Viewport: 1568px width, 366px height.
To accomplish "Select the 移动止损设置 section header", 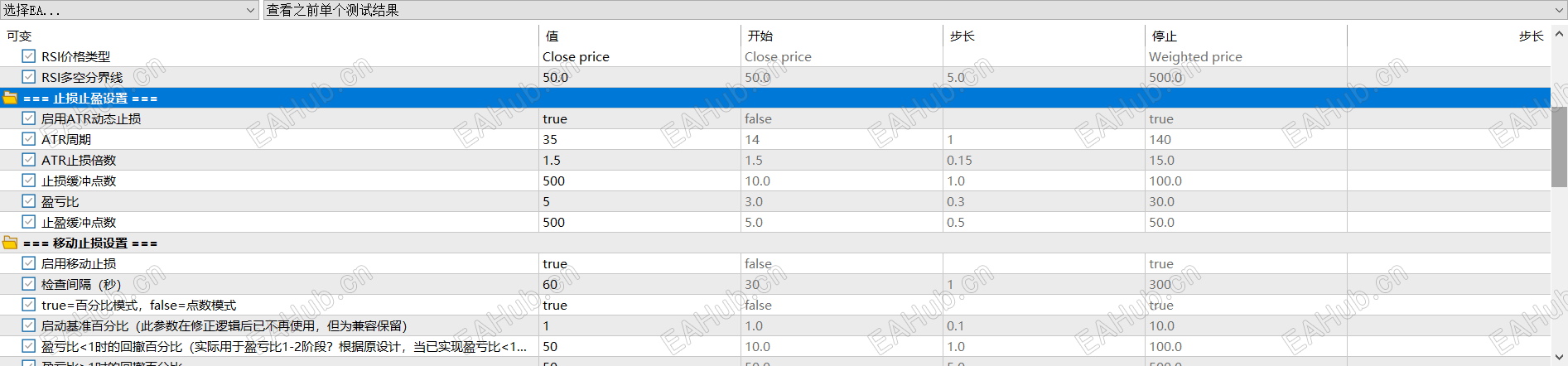I will pos(90,243).
